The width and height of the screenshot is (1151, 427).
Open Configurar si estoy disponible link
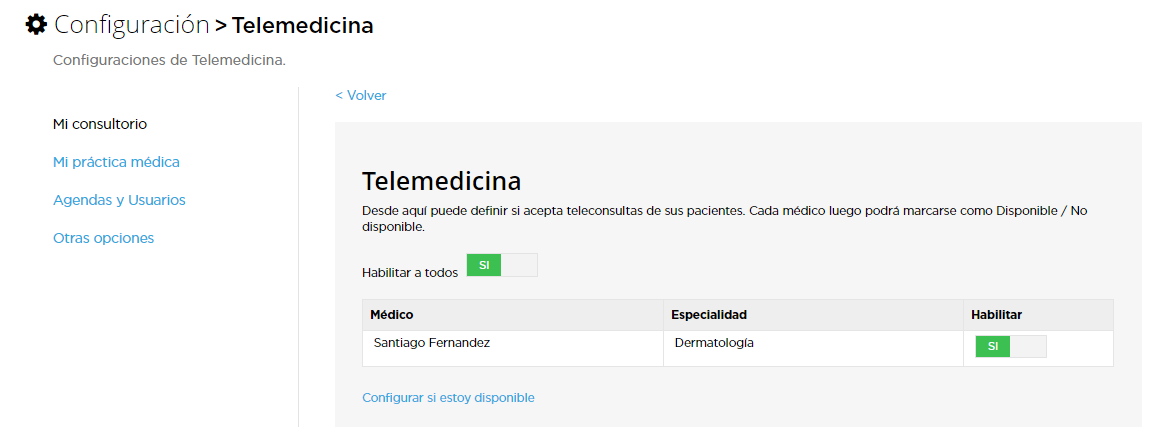tap(449, 398)
